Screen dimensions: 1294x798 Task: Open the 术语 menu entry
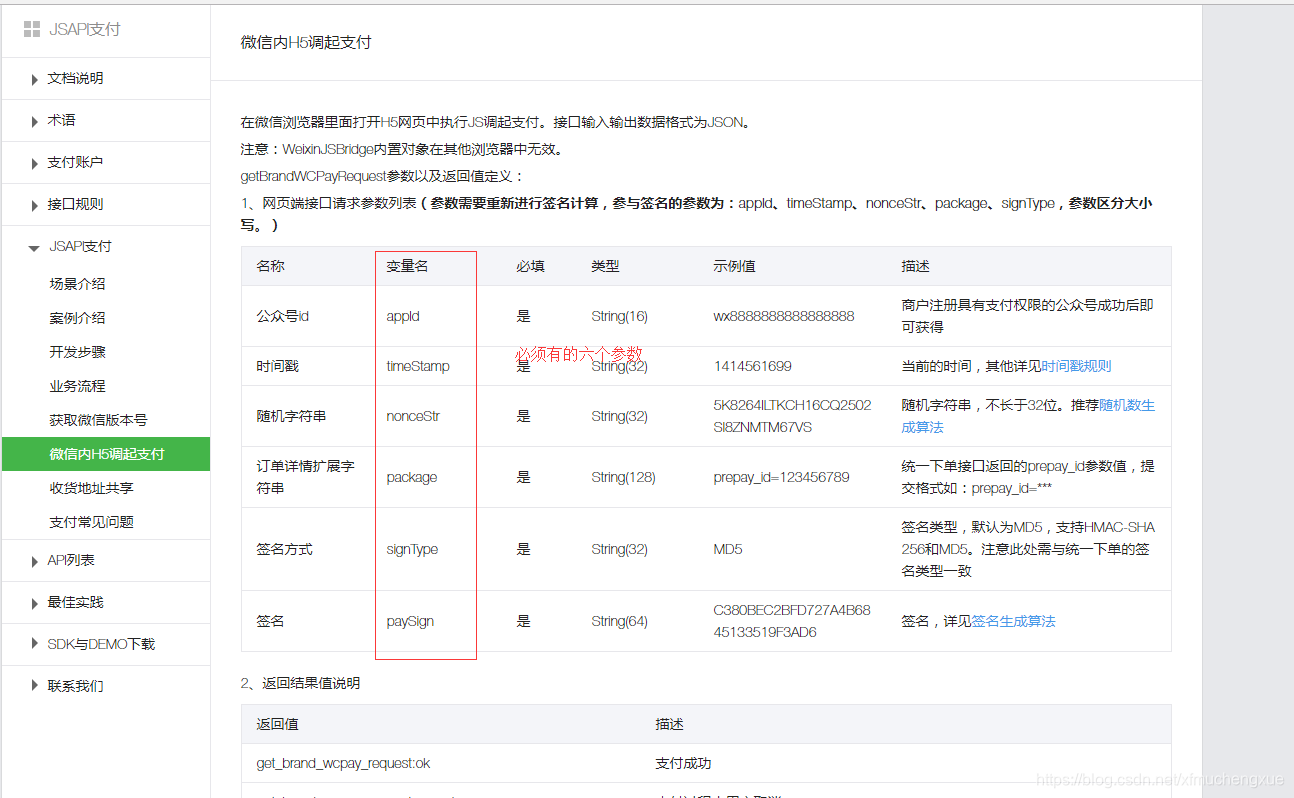(61, 120)
